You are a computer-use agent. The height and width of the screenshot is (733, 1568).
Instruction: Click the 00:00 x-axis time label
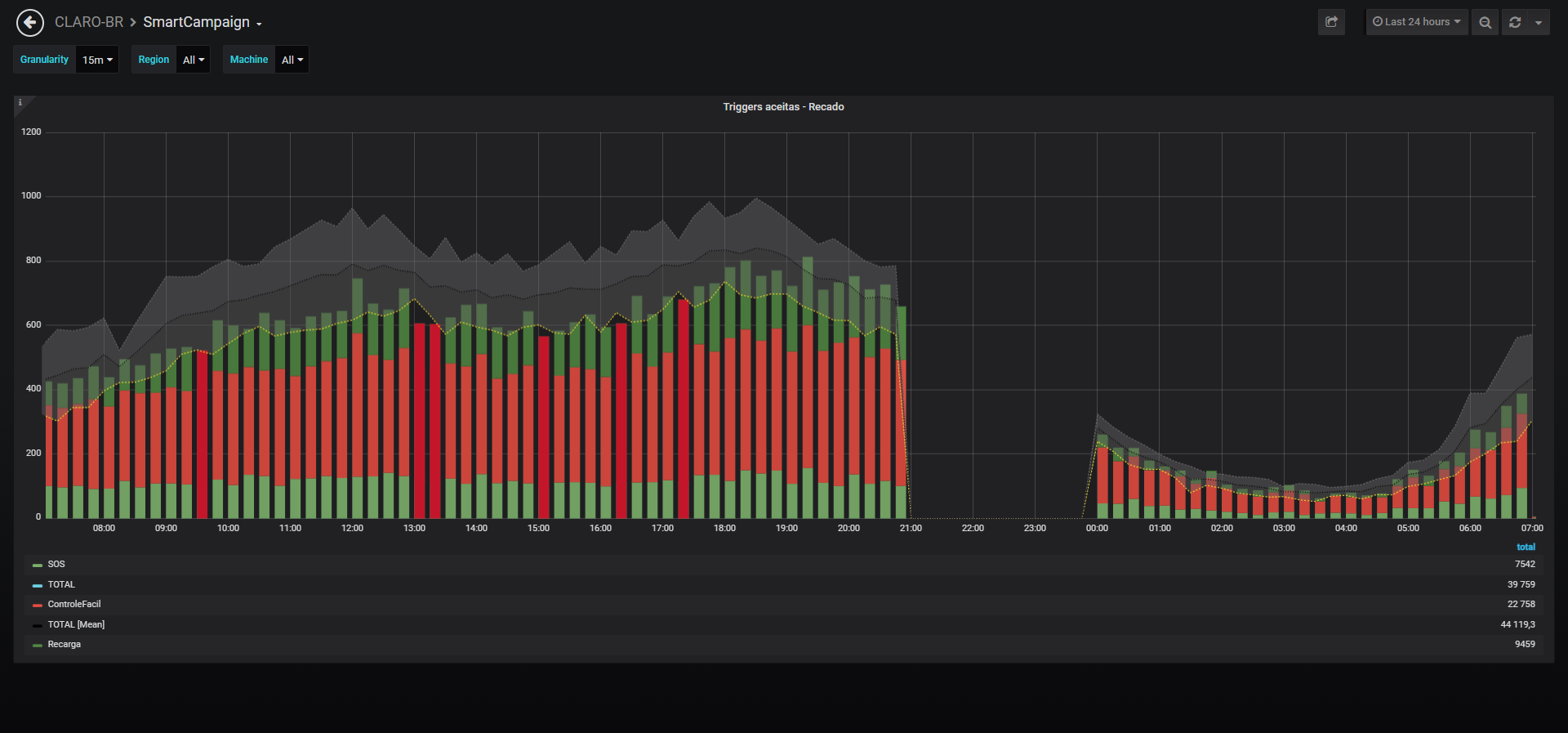(x=1097, y=529)
